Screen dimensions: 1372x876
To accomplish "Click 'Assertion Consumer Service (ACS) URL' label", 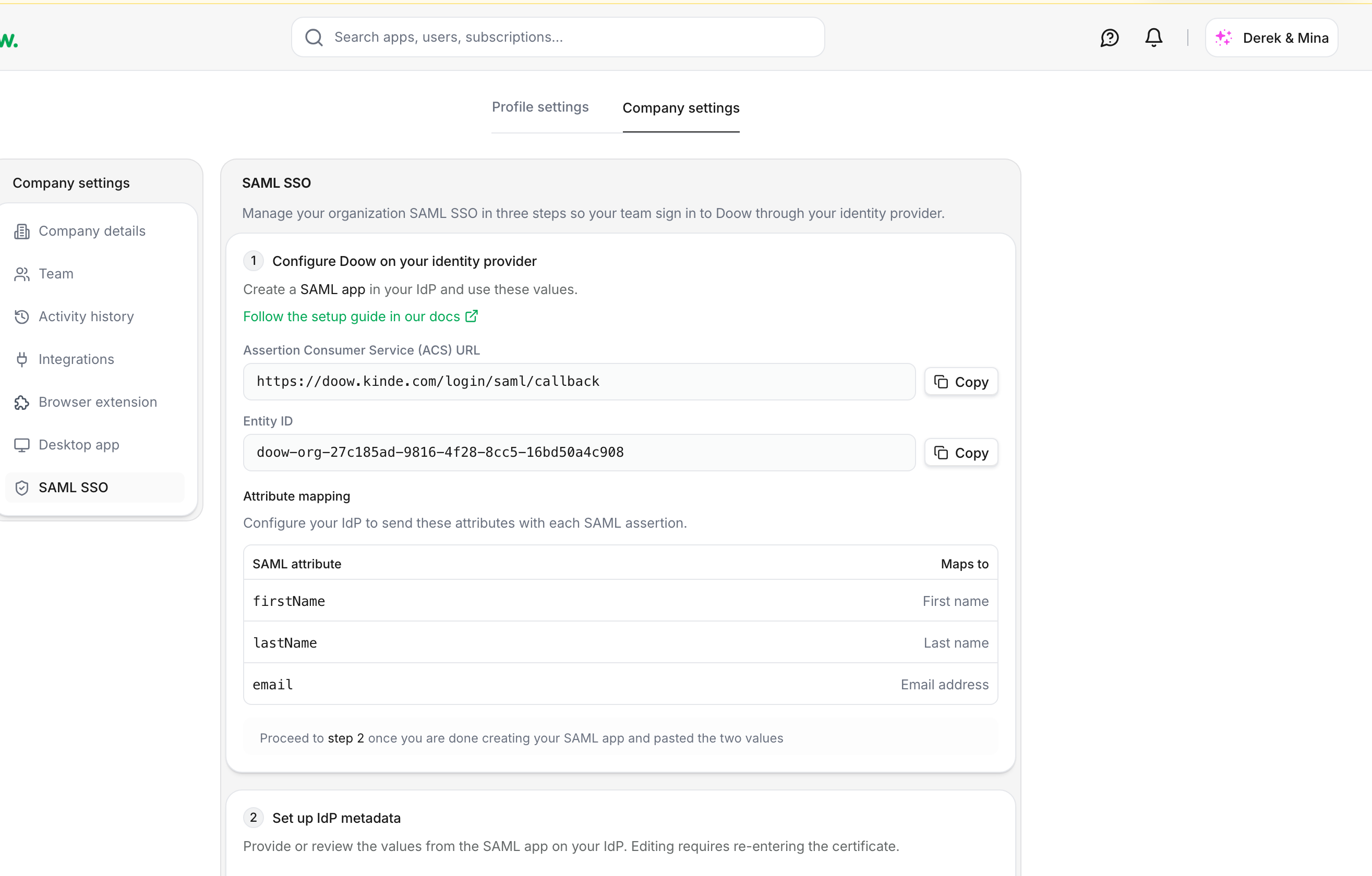I will pyautogui.click(x=361, y=350).
